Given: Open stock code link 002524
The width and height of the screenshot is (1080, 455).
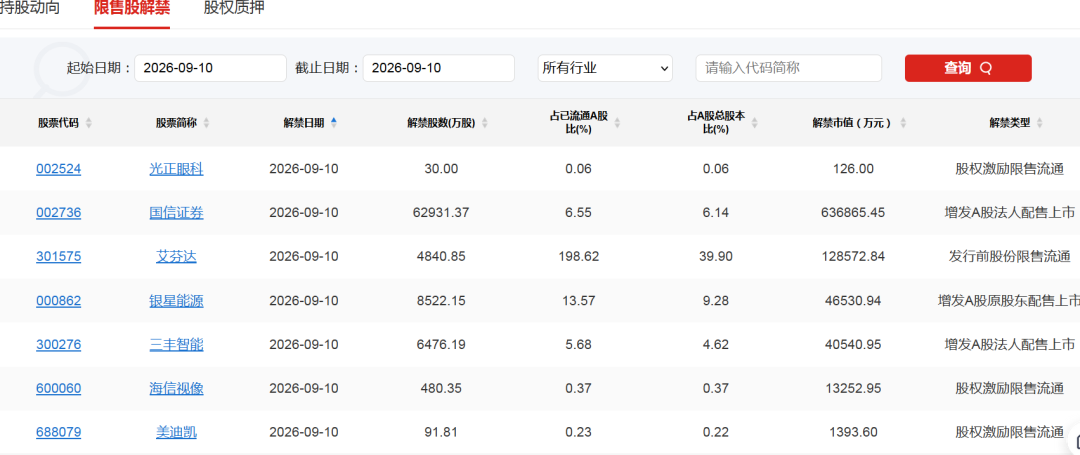Looking at the screenshot, I should pos(59,169).
